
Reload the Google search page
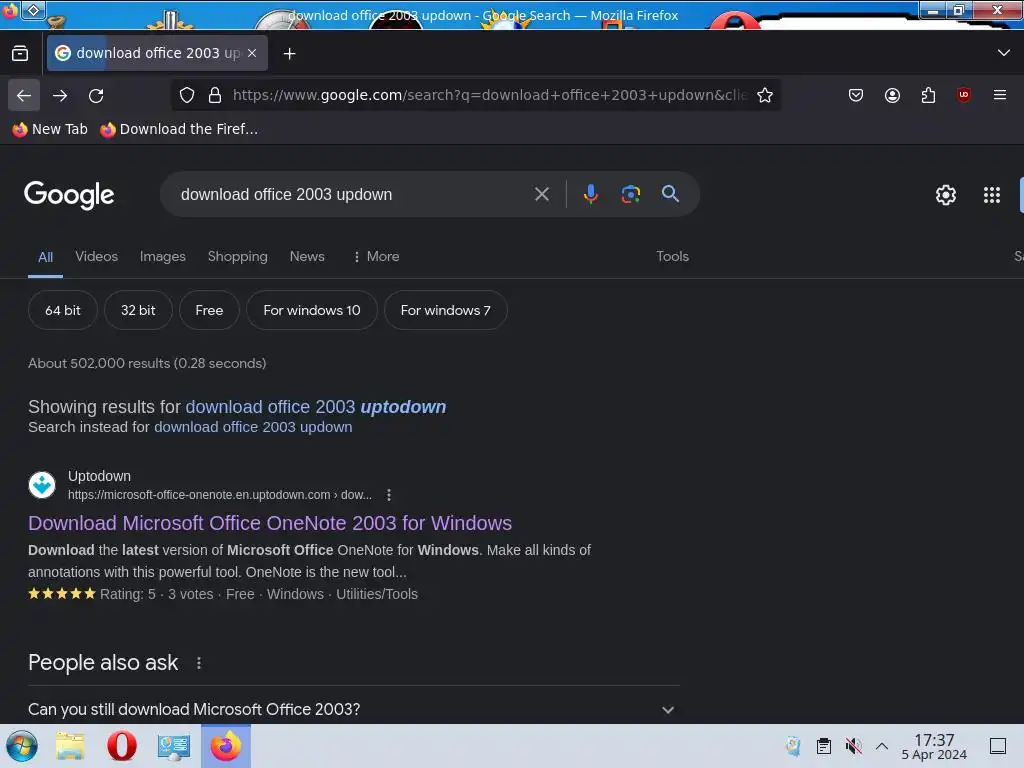click(96, 95)
